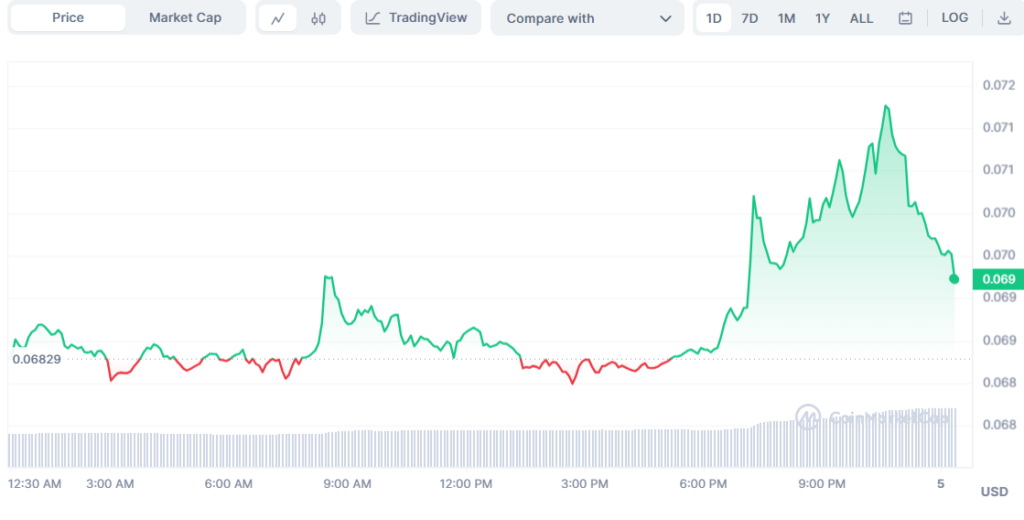Click the 6:00 AM axis label
The image size is (1024, 520).
[x=229, y=484]
